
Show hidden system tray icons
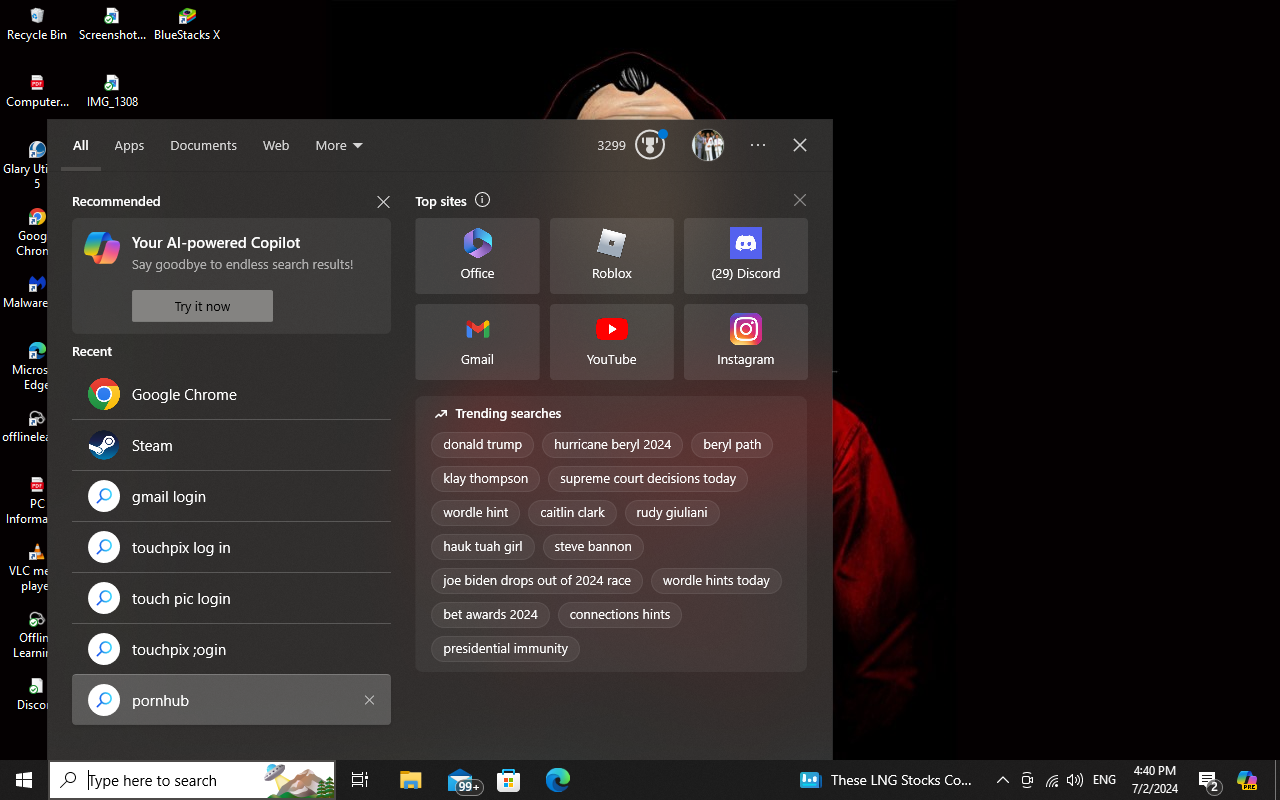pos(1002,780)
